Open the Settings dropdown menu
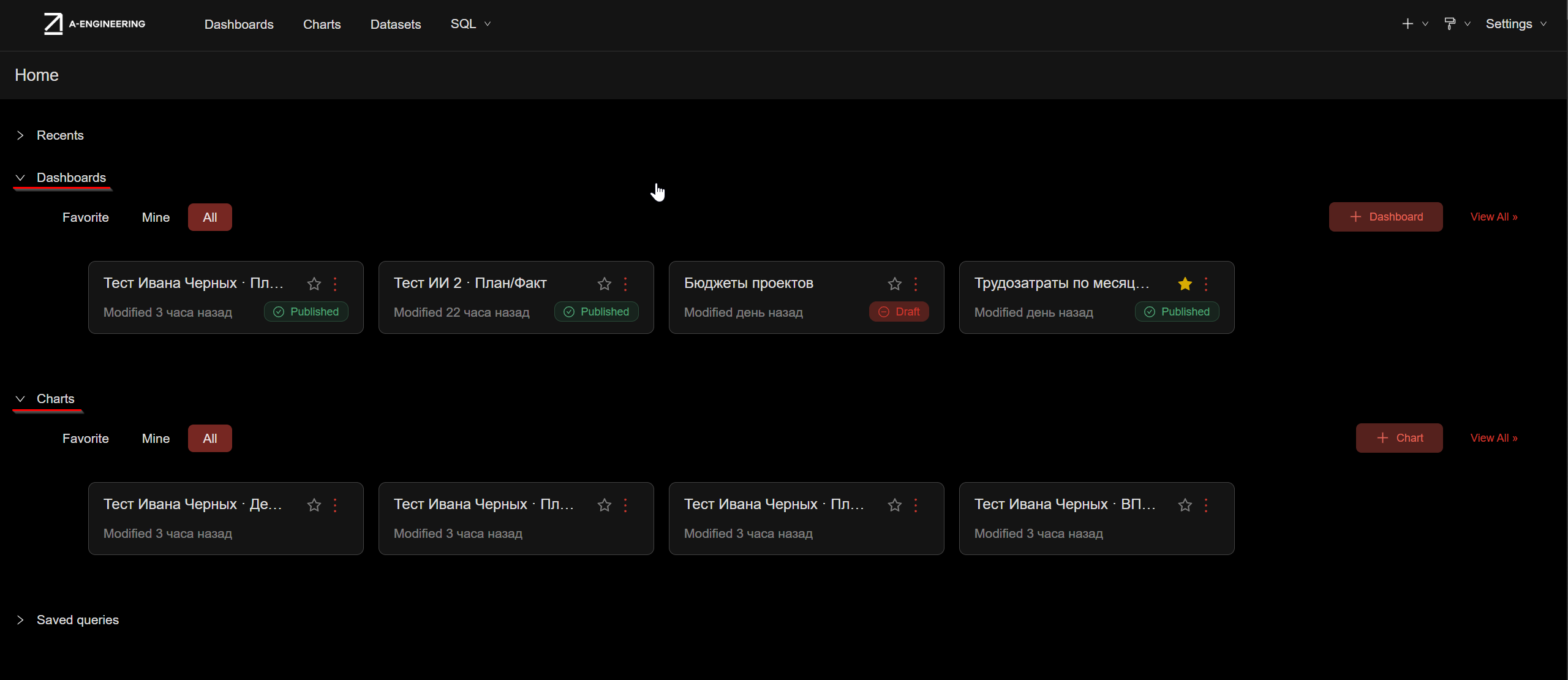The image size is (1568, 680). click(x=1516, y=24)
